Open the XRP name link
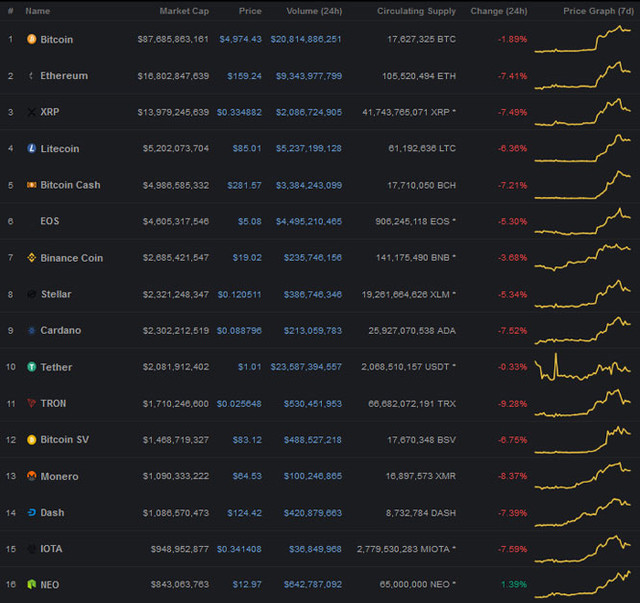 (50, 112)
